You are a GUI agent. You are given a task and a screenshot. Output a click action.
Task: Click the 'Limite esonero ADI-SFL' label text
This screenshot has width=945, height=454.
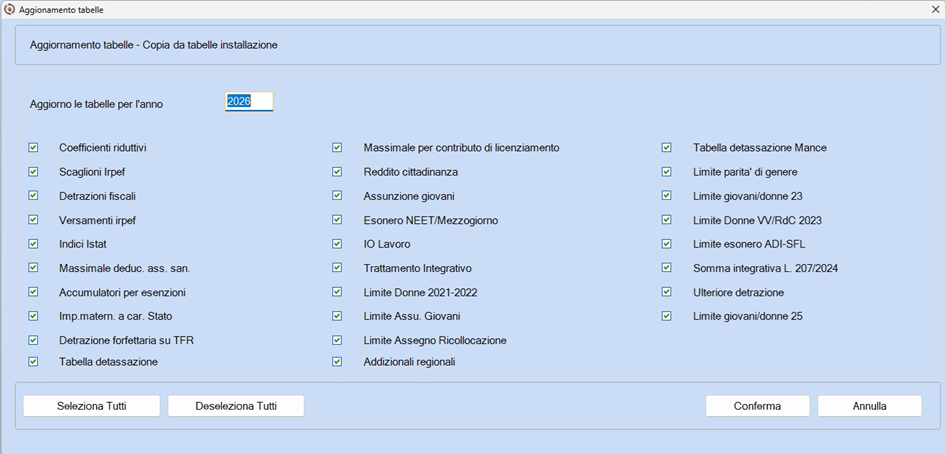749,244
